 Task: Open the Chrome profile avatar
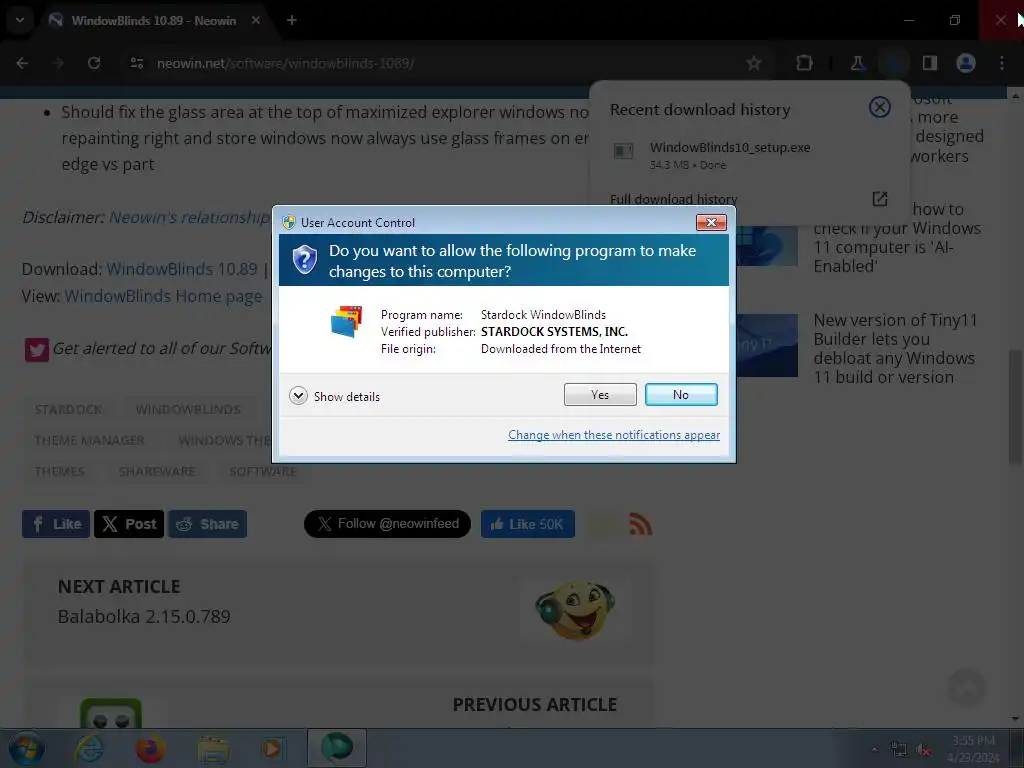(x=966, y=63)
